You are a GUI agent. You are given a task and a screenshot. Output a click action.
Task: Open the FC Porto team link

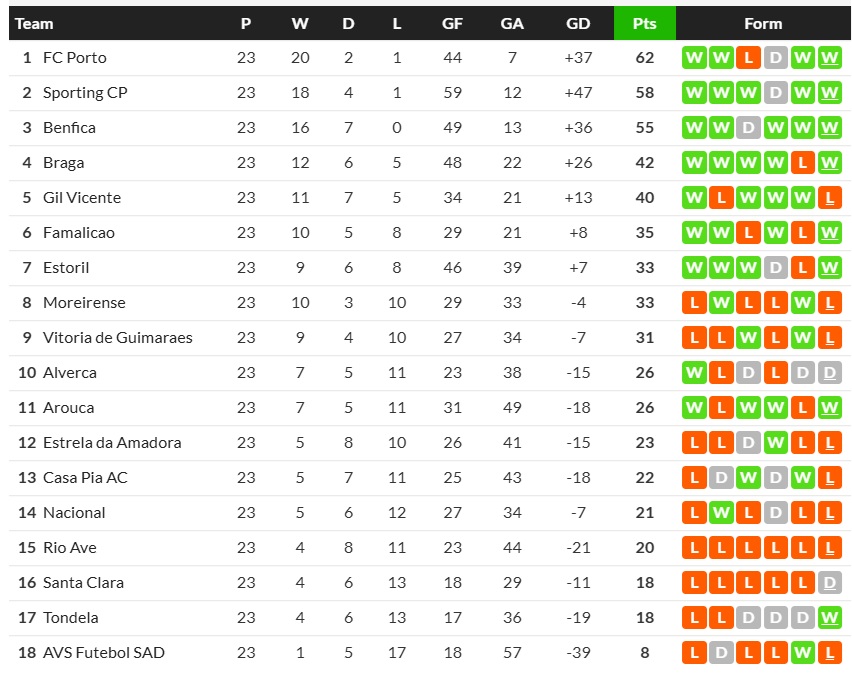click(74, 58)
